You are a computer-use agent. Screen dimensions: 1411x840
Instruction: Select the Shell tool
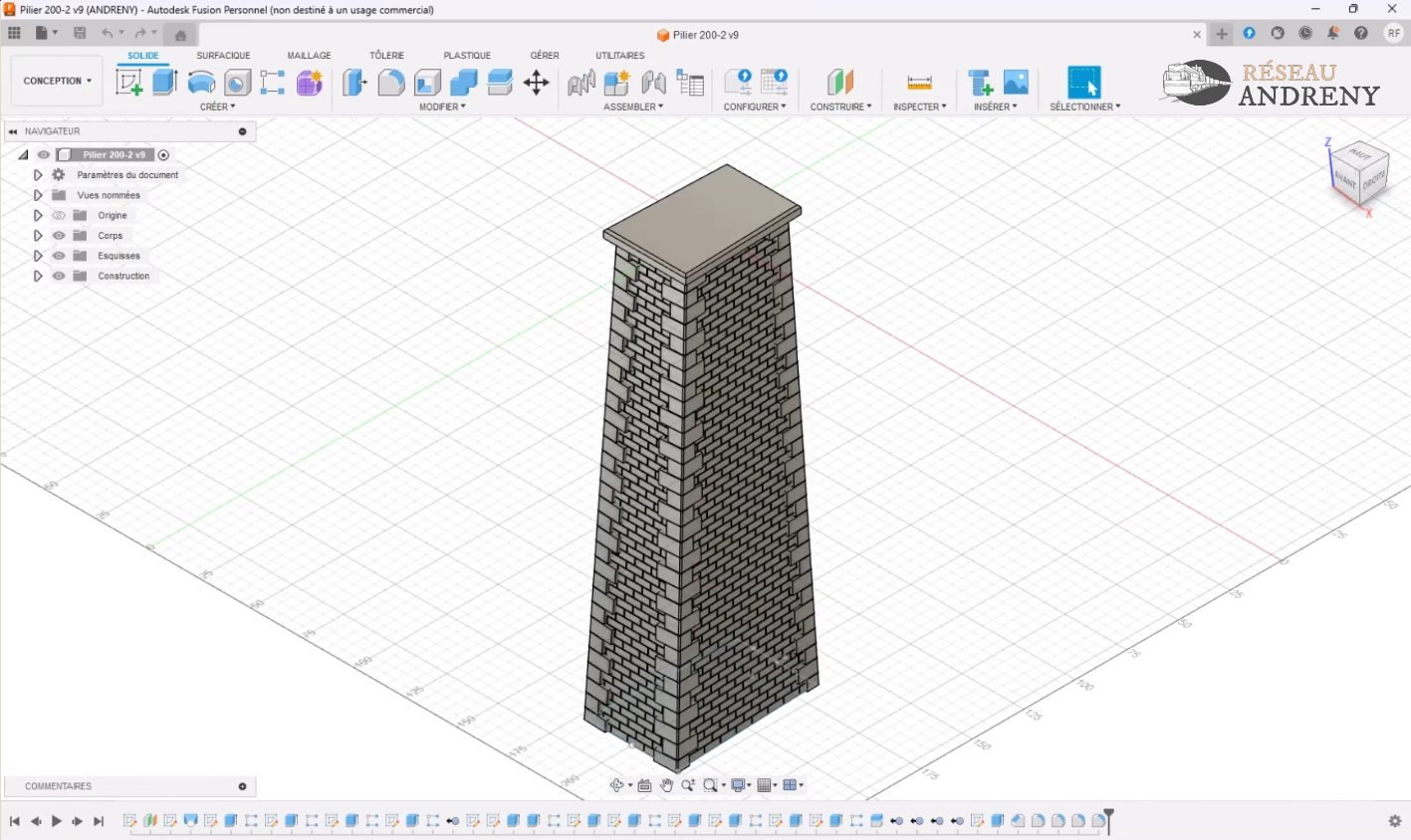click(427, 82)
